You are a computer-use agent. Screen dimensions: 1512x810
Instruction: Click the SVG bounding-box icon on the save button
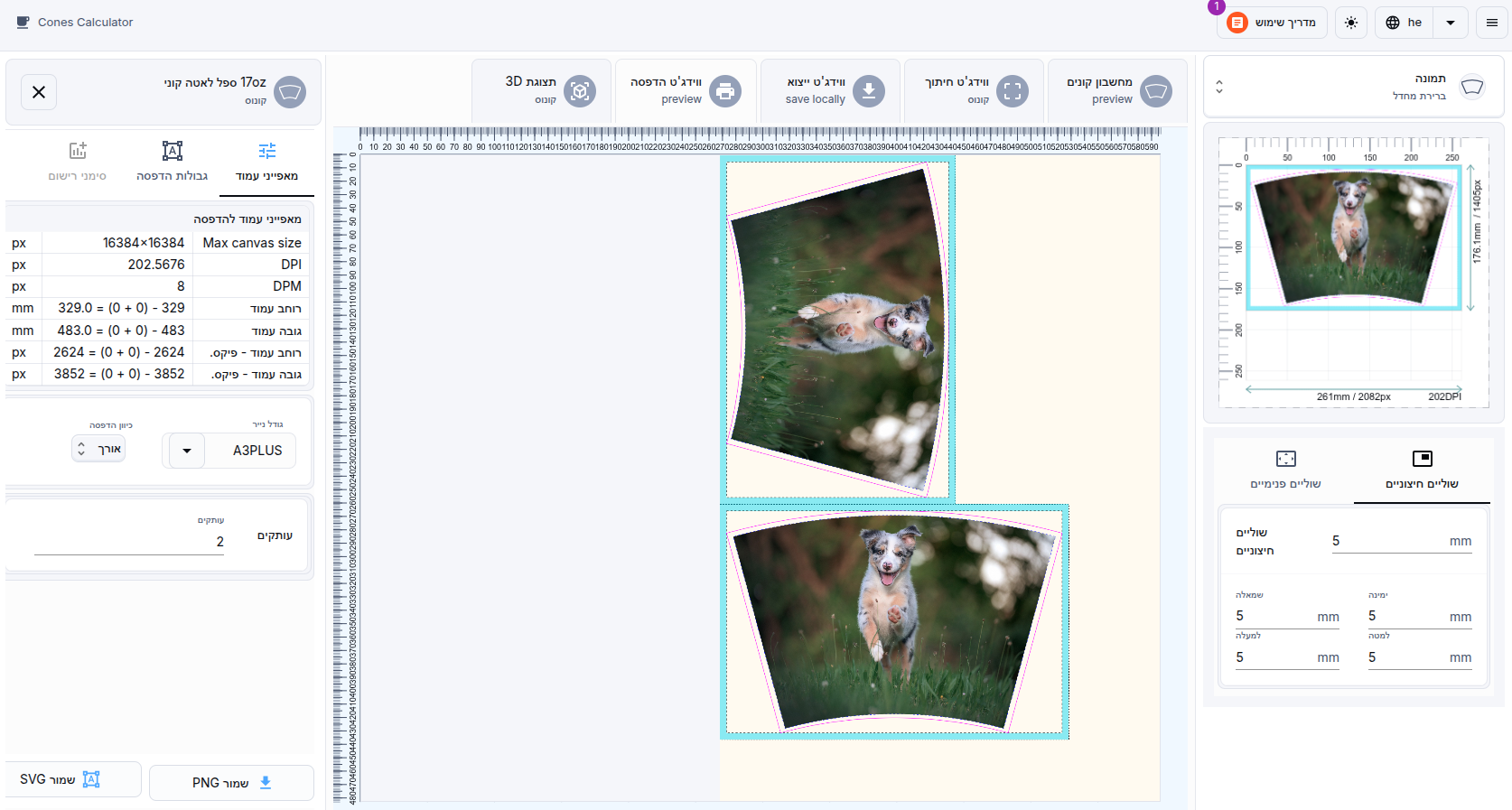91,779
